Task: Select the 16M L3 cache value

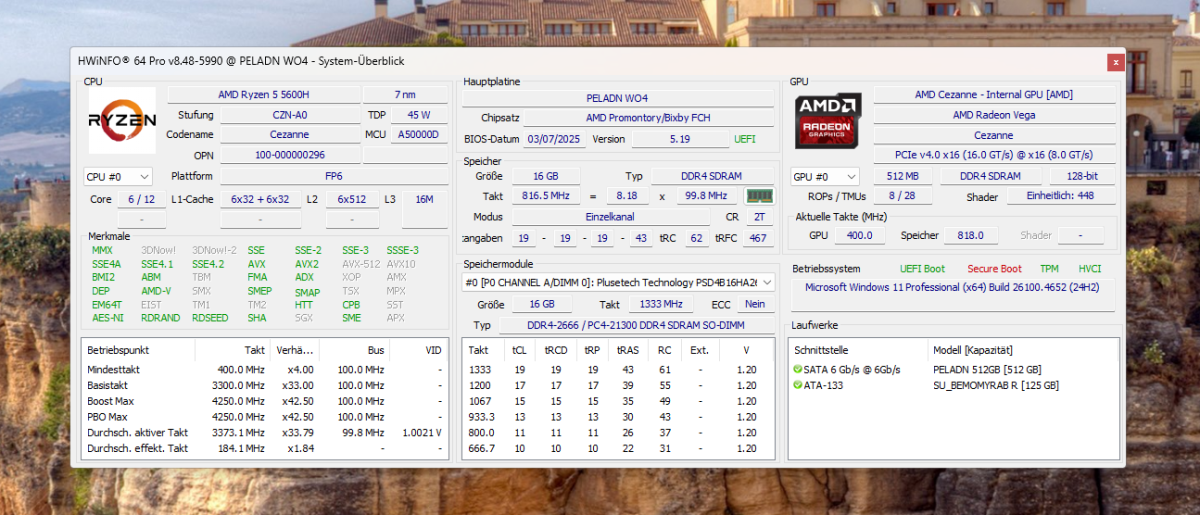Action: 424,199
